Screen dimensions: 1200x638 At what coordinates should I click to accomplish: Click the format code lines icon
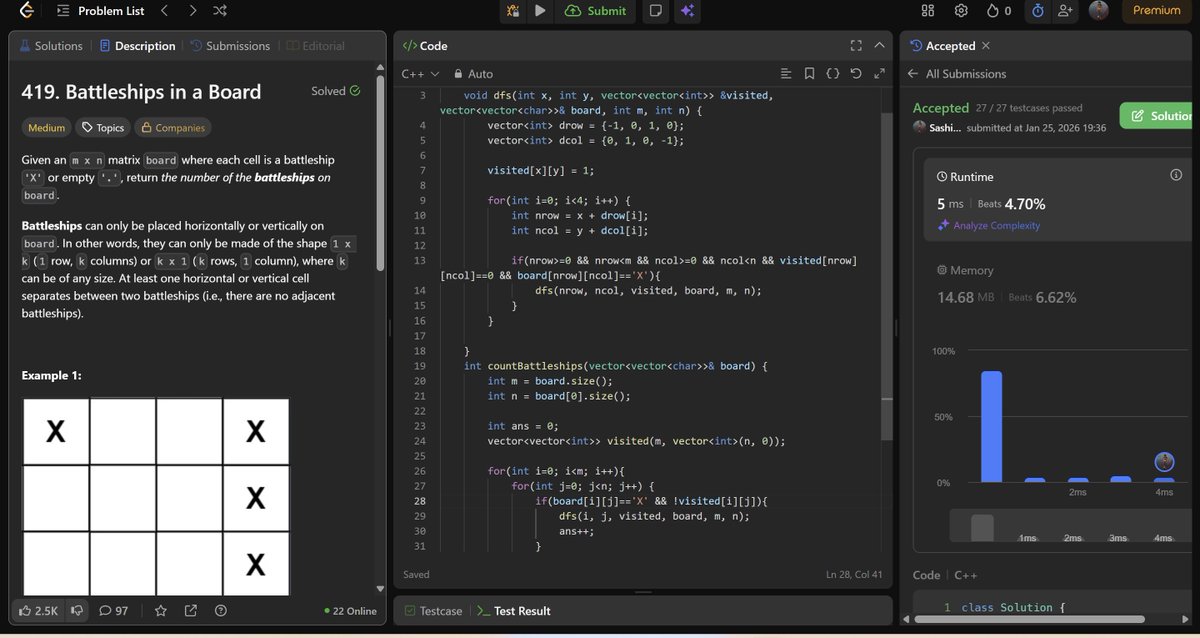coord(786,73)
